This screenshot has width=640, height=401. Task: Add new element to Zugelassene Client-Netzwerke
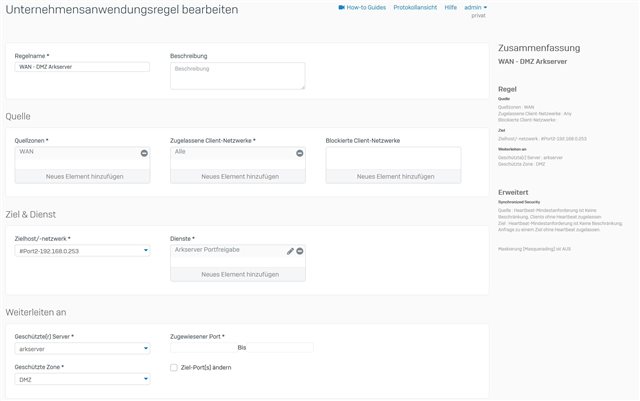[x=238, y=176]
